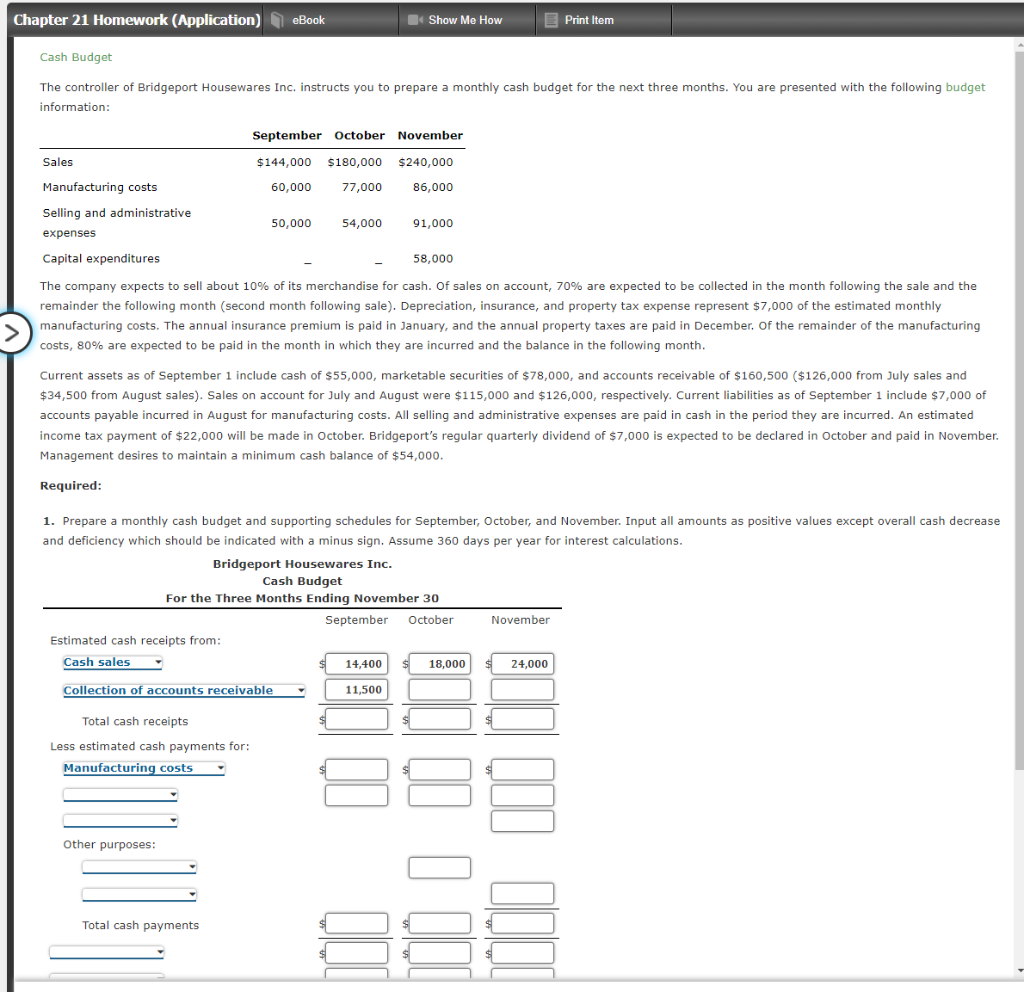
Task: Click the November collection of accounts receivable field
Action: click(x=522, y=690)
